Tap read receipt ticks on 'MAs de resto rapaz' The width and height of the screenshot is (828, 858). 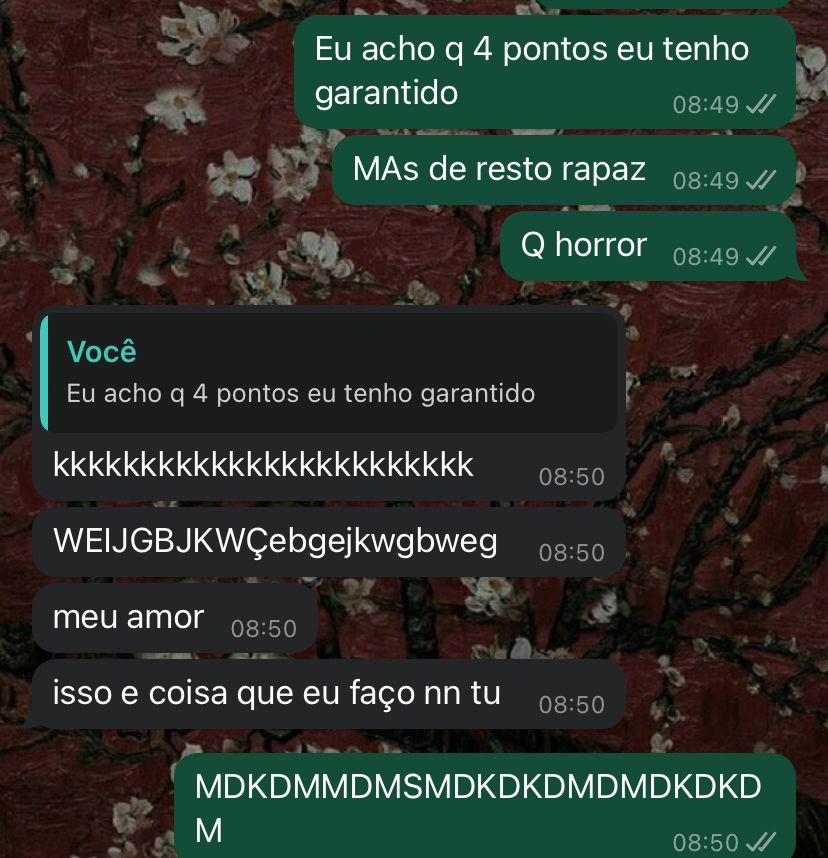click(x=761, y=180)
